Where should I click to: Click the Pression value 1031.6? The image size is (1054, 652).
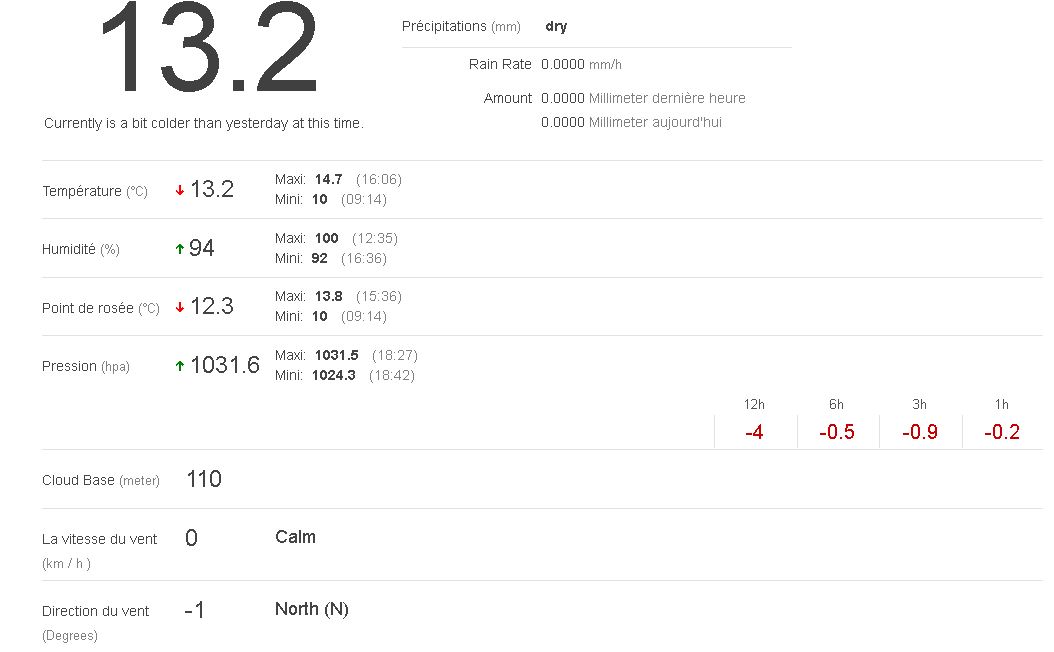click(225, 365)
